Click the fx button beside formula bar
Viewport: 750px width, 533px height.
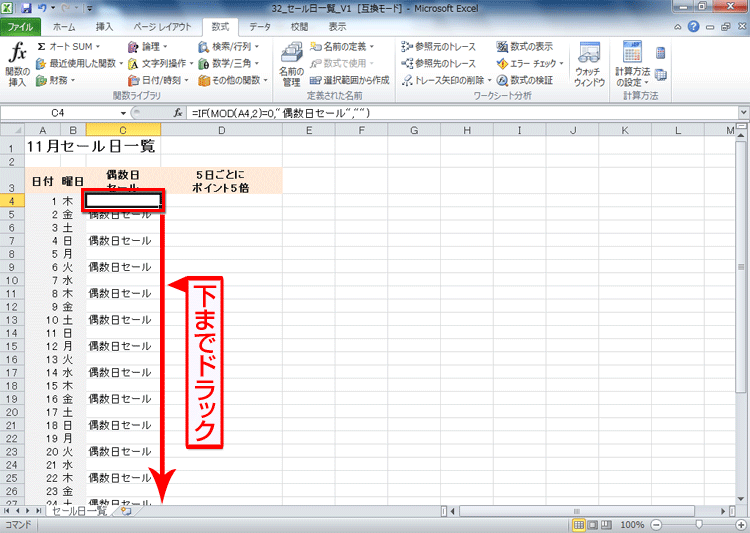[177, 113]
